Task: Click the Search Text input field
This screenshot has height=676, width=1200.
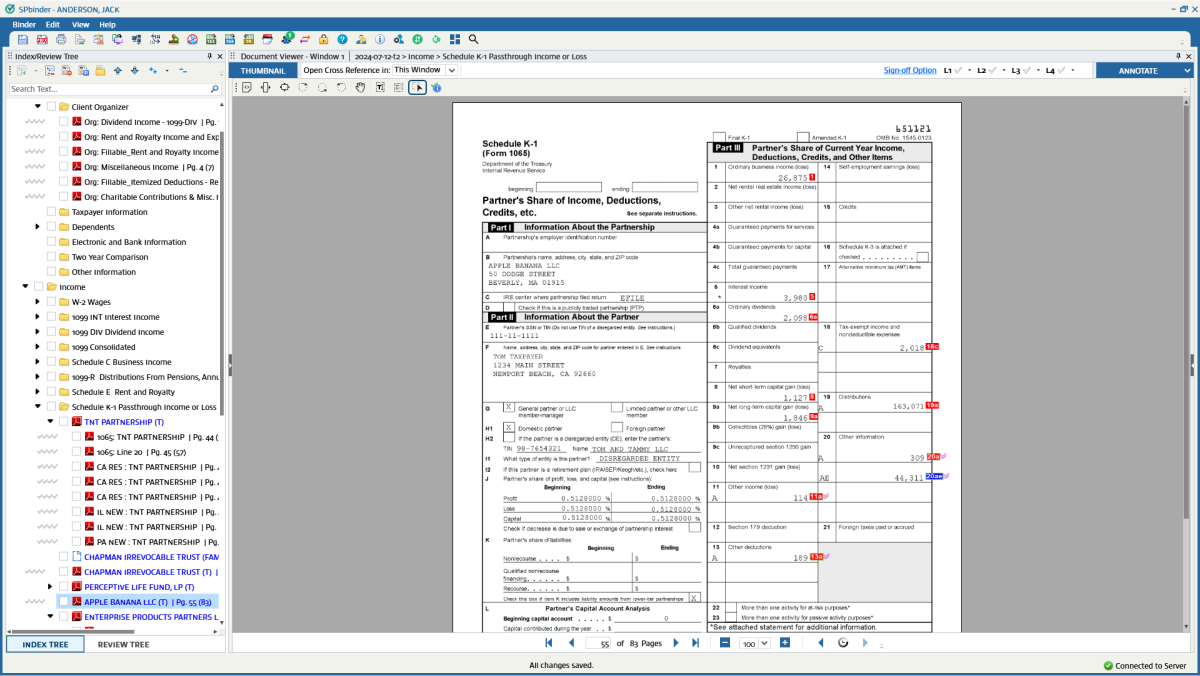Action: (108, 89)
